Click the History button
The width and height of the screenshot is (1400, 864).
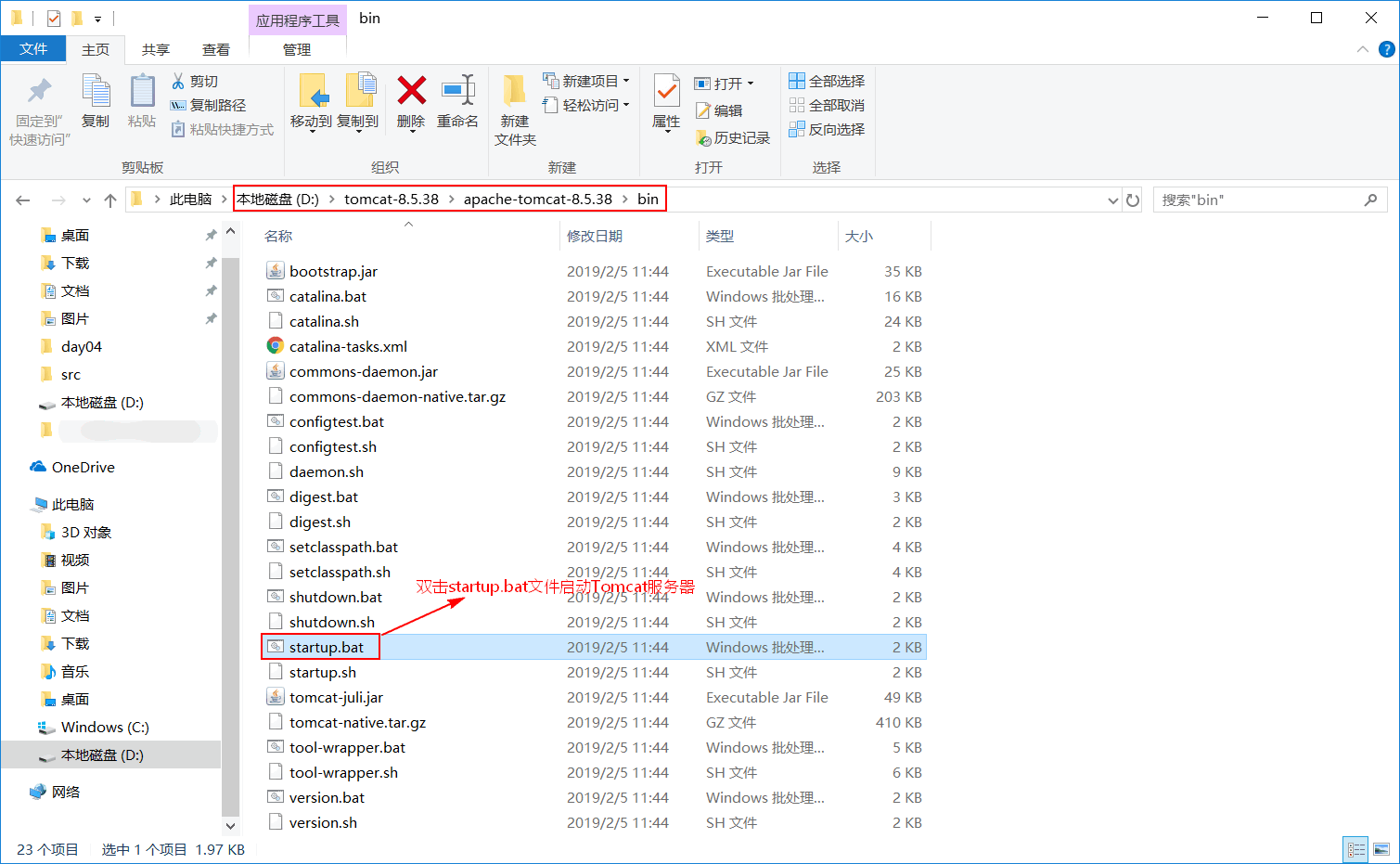pos(733,138)
